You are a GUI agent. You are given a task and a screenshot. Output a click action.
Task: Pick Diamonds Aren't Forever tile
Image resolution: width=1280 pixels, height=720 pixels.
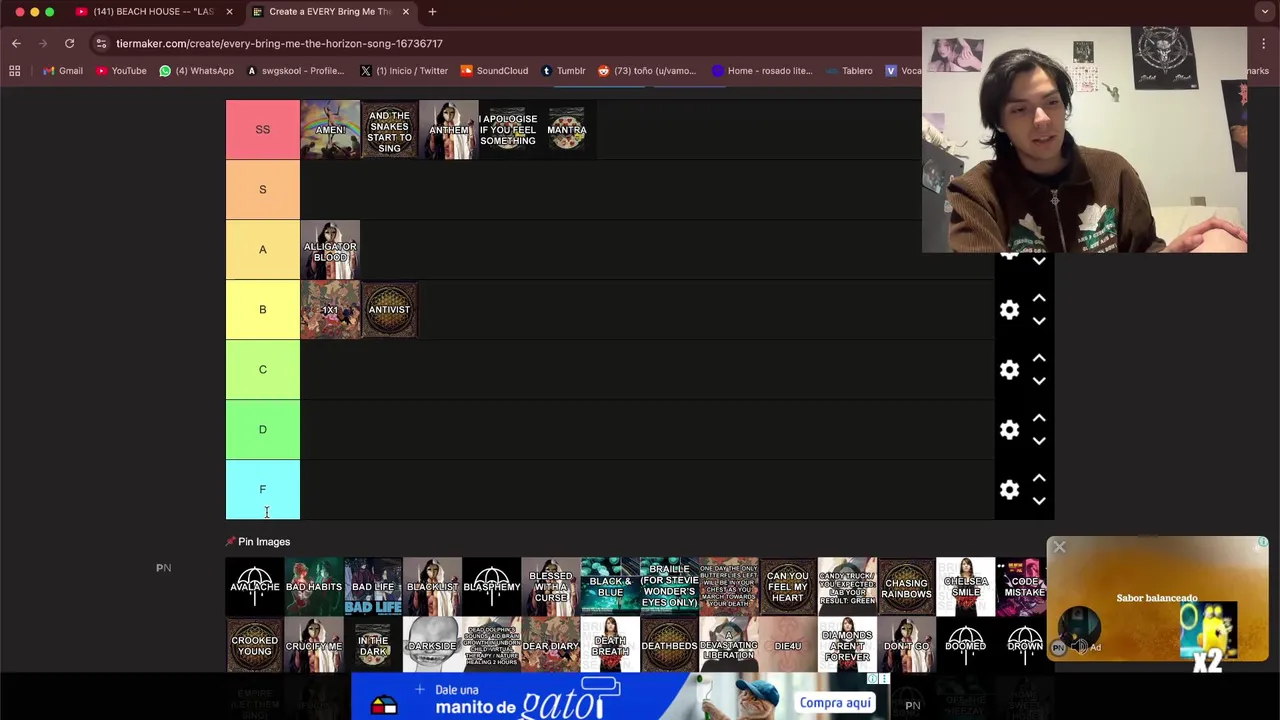[x=847, y=646]
